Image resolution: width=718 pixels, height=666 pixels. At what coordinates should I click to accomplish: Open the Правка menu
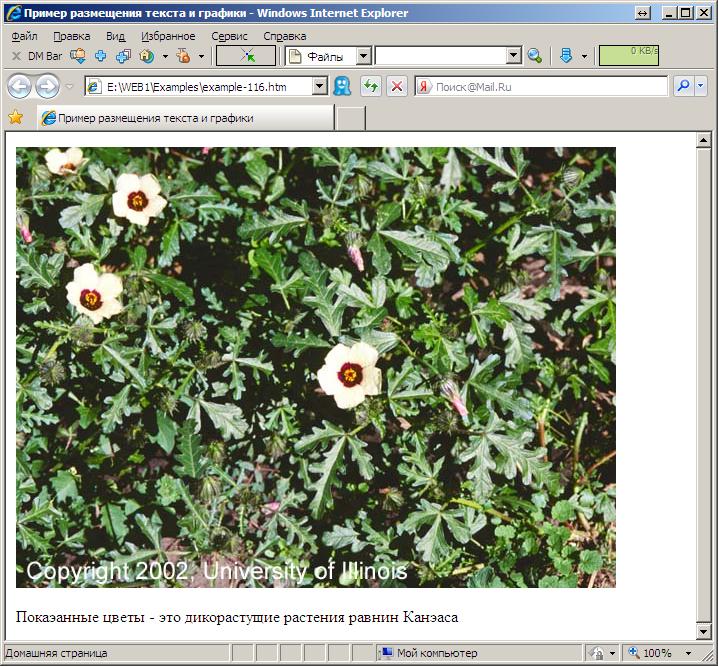coord(71,36)
